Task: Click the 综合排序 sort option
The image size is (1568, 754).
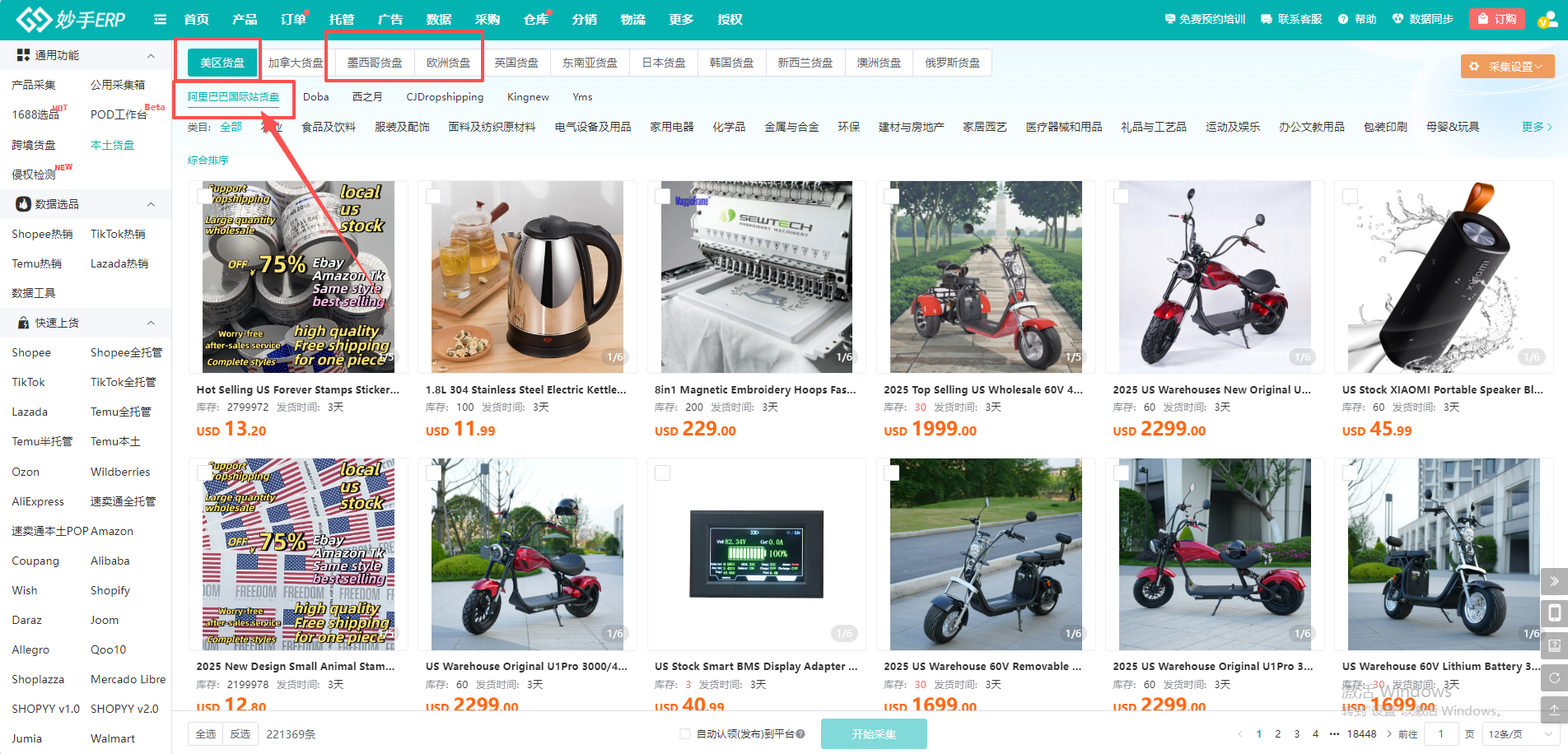Action: tap(208, 161)
